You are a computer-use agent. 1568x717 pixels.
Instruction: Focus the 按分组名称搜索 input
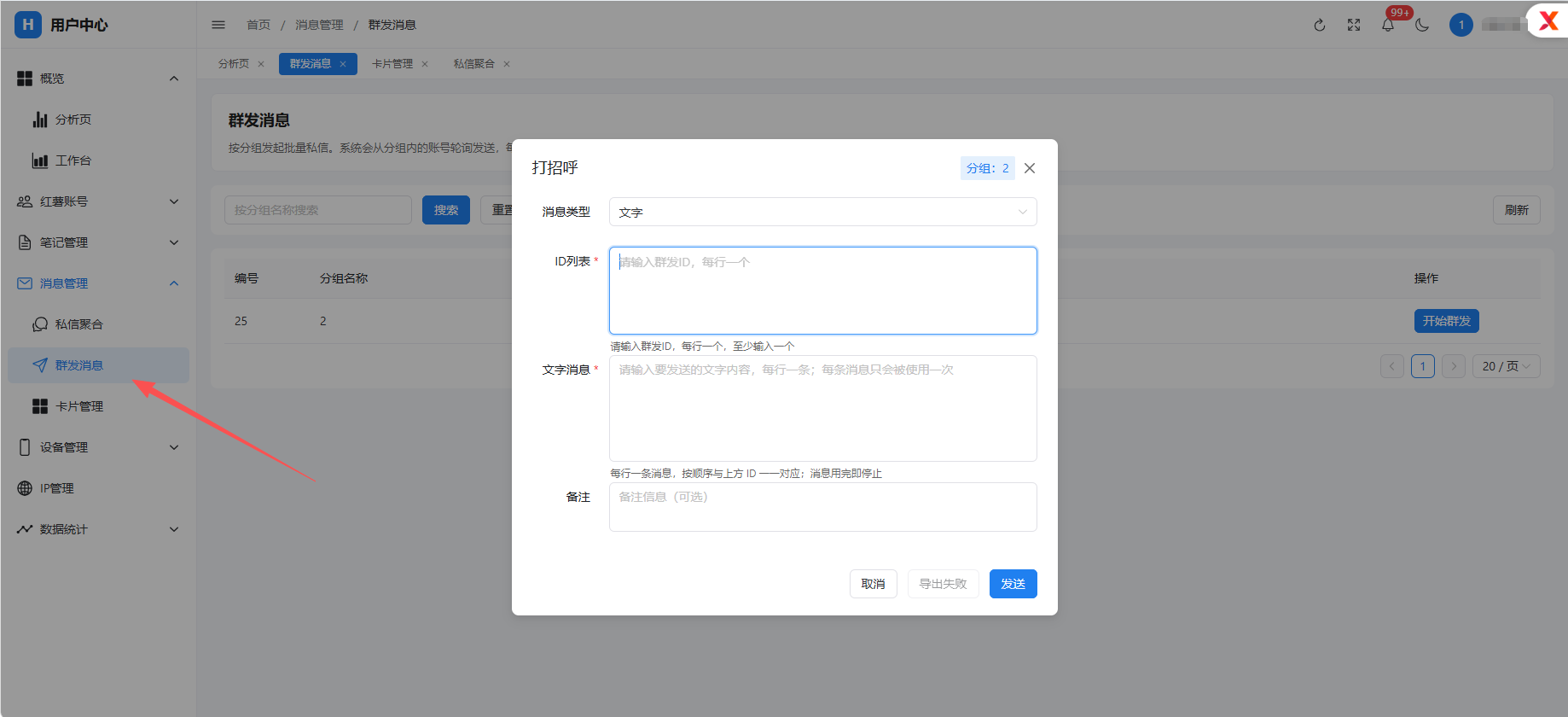pos(318,210)
